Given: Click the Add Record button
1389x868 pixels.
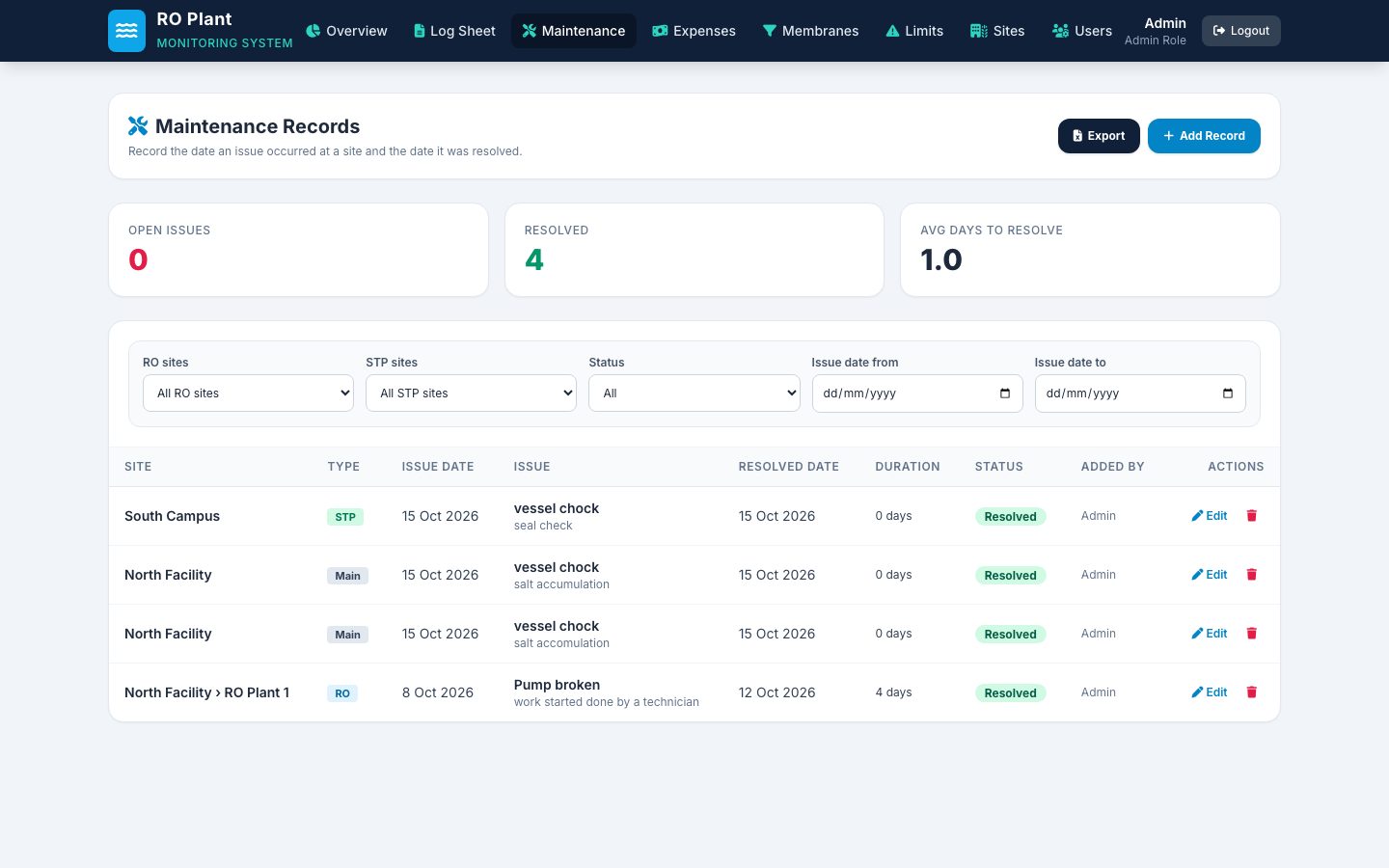Looking at the screenshot, I should tap(1204, 136).
